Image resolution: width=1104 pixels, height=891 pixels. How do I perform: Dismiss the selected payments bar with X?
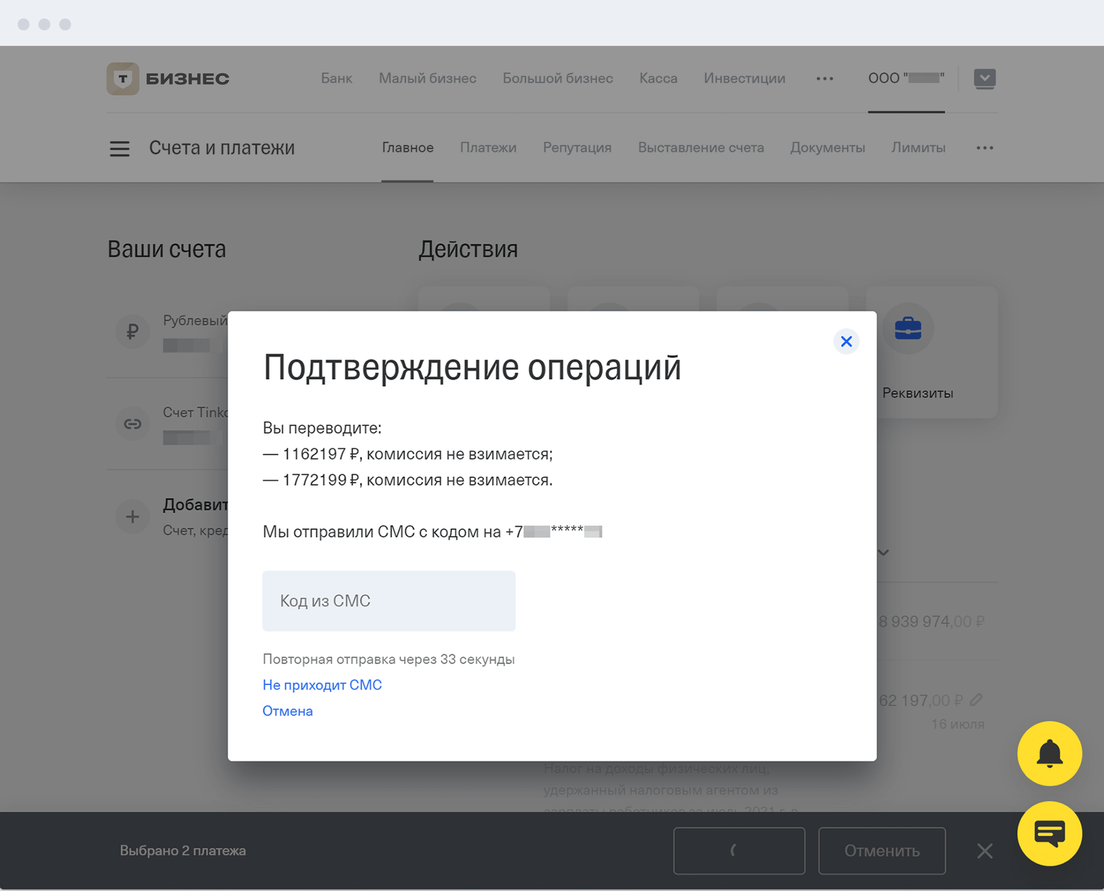click(984, 851)
